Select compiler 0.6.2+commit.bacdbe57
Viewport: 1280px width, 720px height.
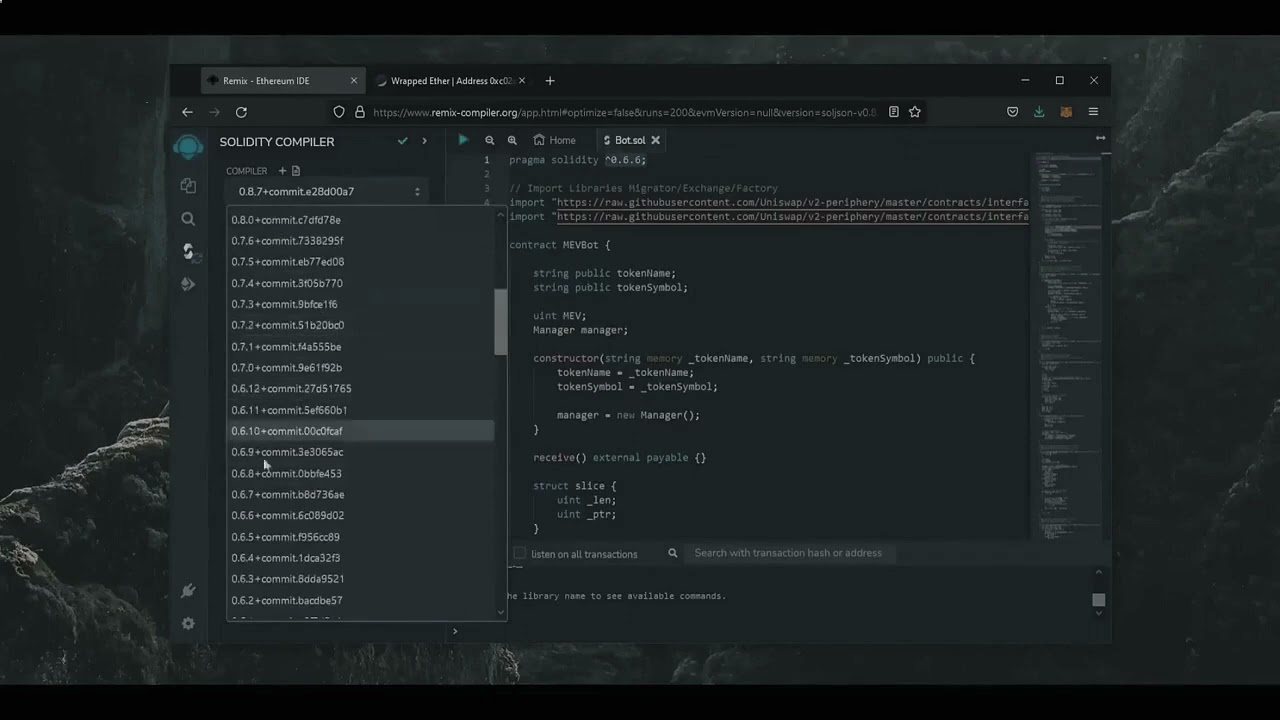point(361,601)
